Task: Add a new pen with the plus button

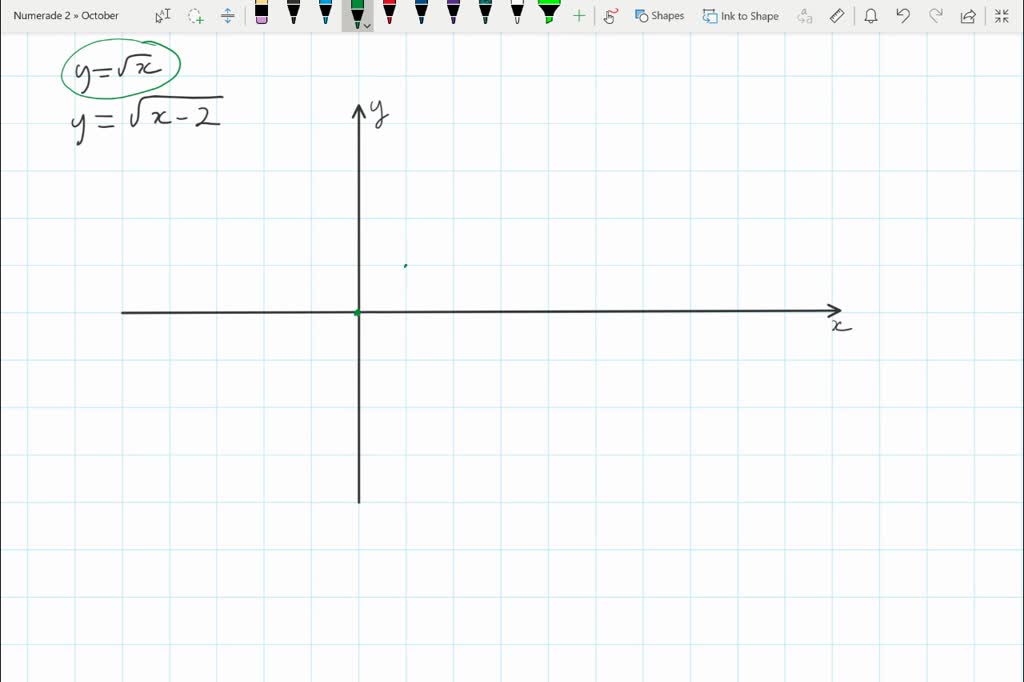Action: pos(578,14)
